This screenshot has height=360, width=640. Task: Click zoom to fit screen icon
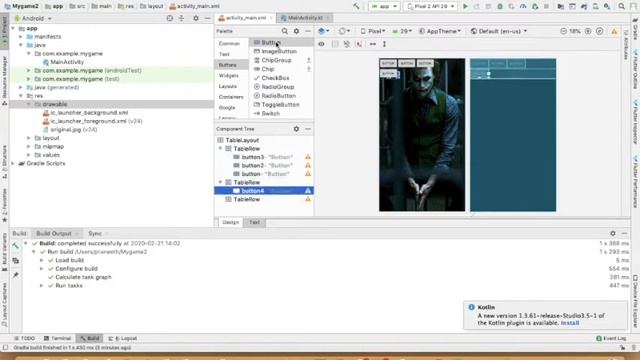[x=600, y=31]
